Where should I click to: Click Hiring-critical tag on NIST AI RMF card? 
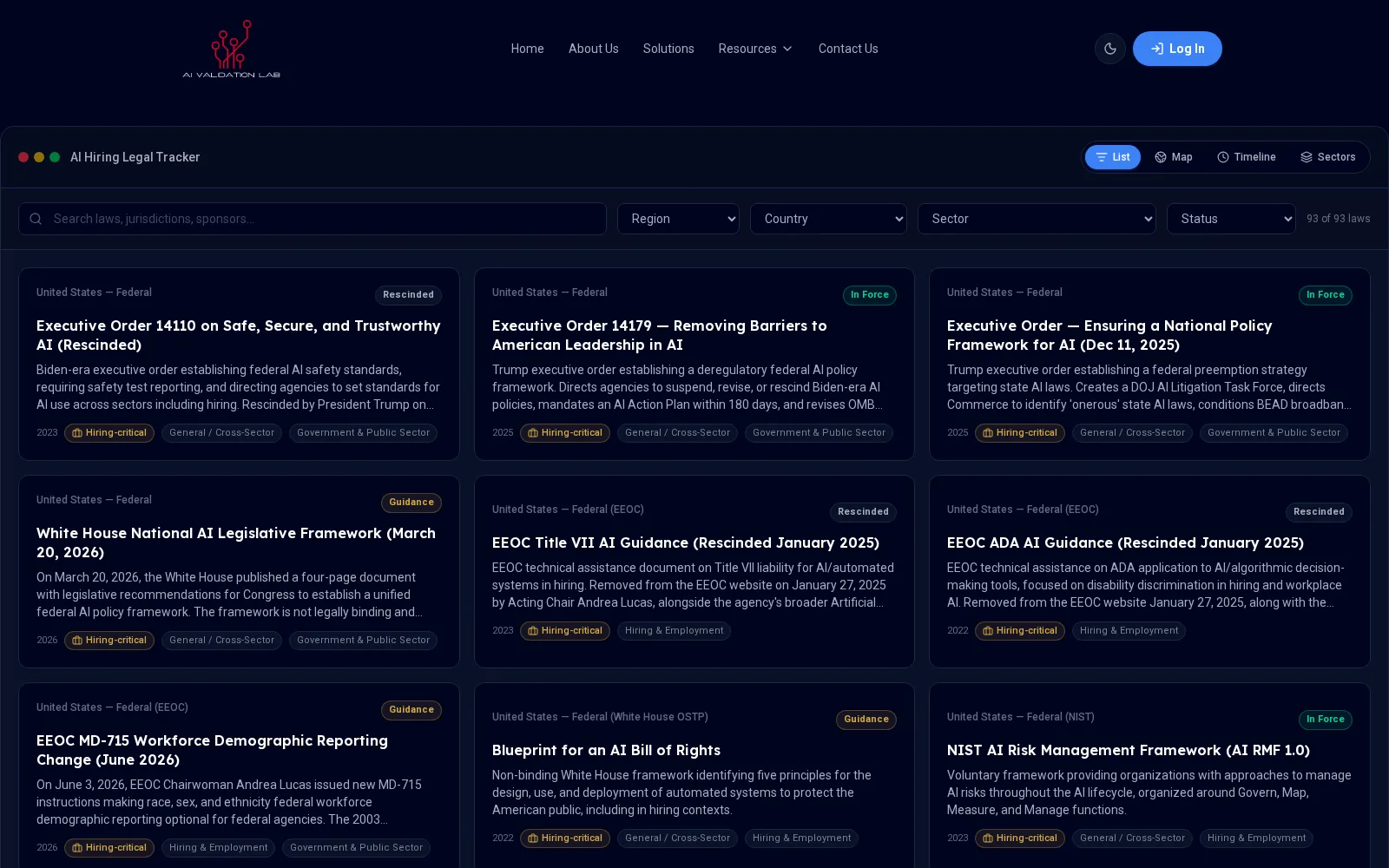(x=1020, y=838)
